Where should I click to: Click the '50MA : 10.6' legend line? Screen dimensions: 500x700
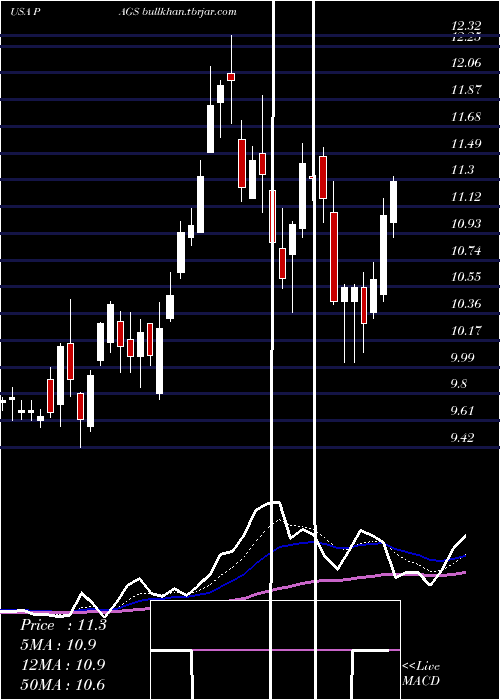(x=63, y=684)
